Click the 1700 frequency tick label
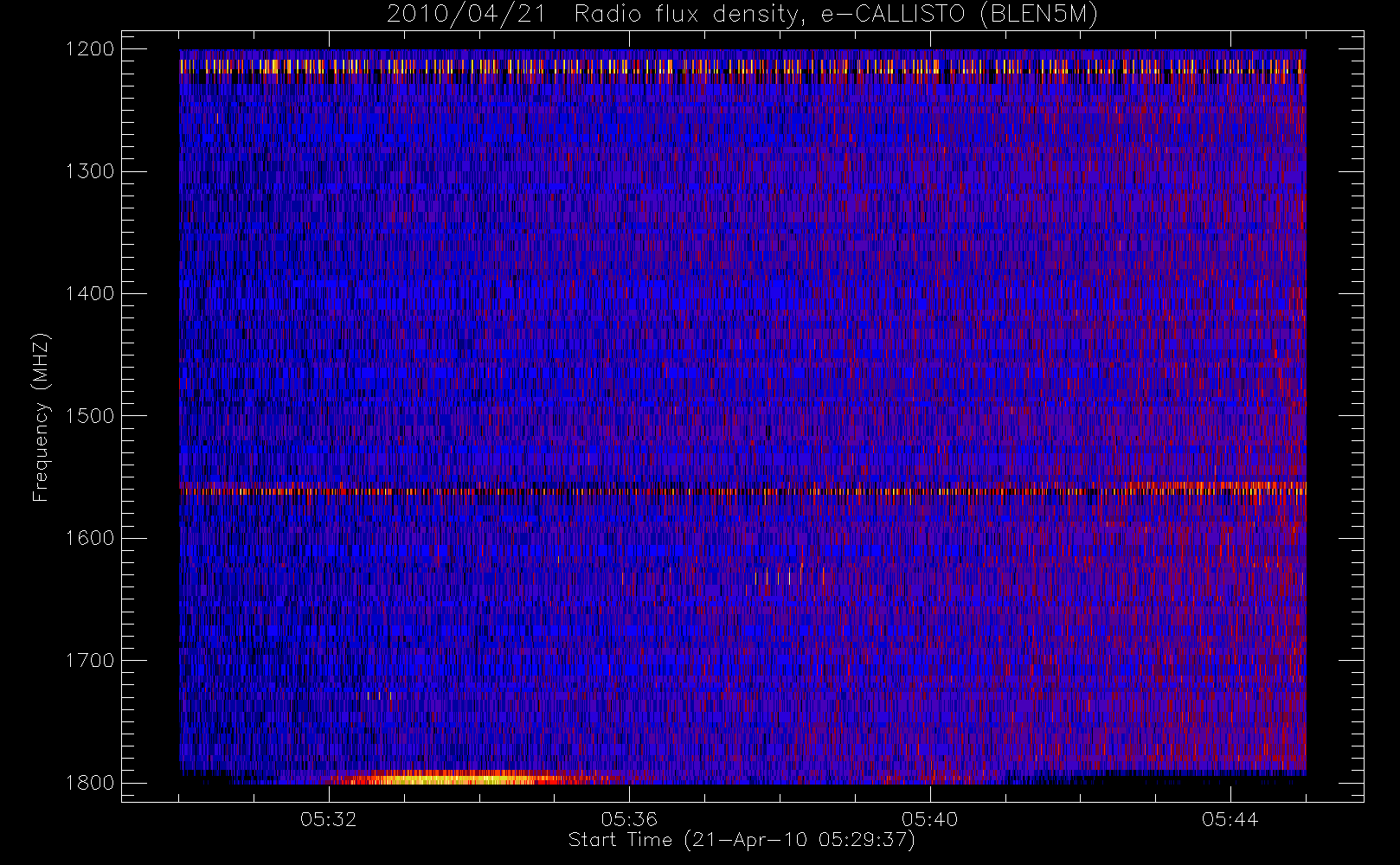1400x865 pixels. (x=90, y=660)
